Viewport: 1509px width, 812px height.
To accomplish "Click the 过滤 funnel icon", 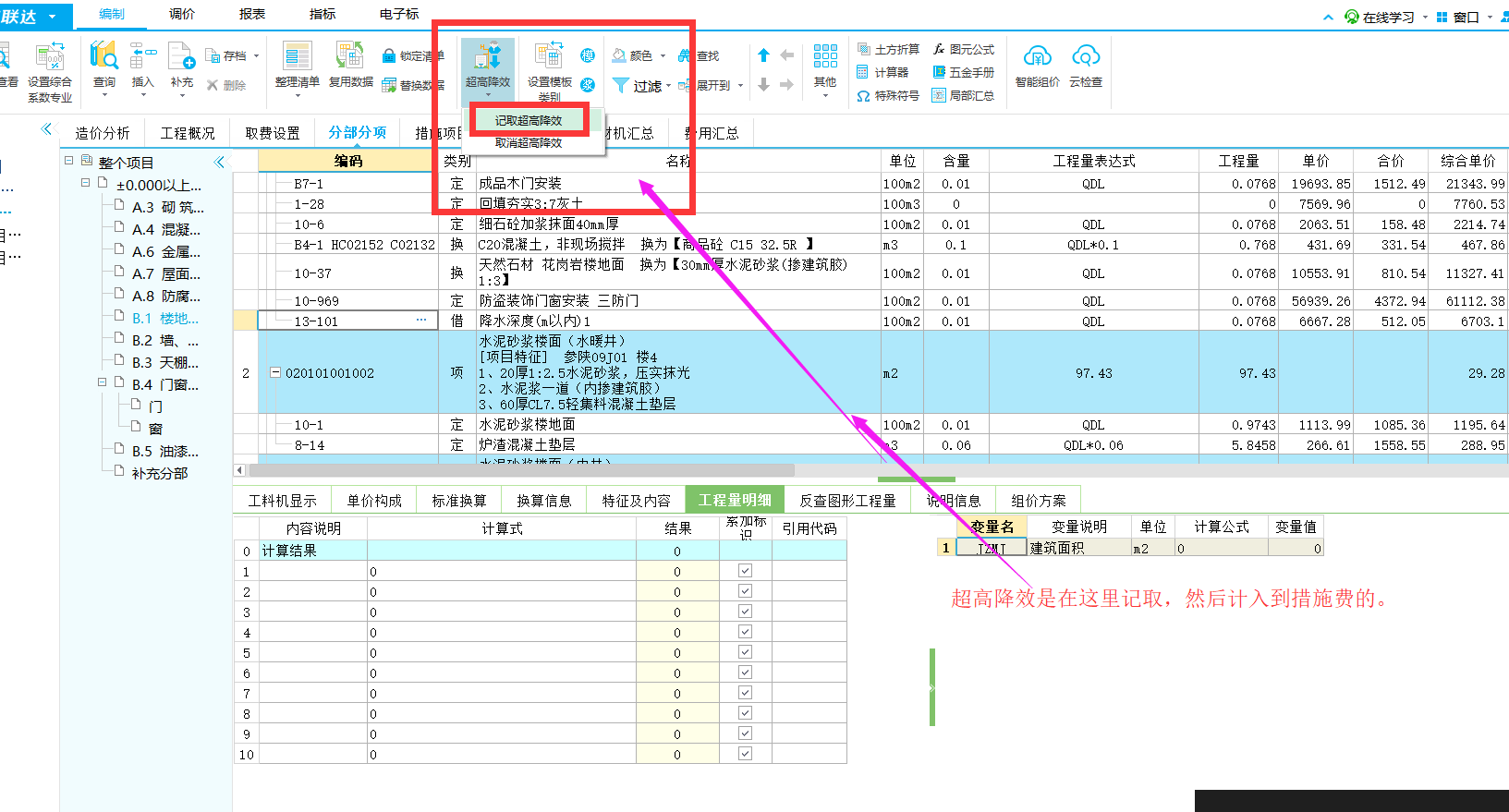I will pyautogui.click(x=621, y=85).
